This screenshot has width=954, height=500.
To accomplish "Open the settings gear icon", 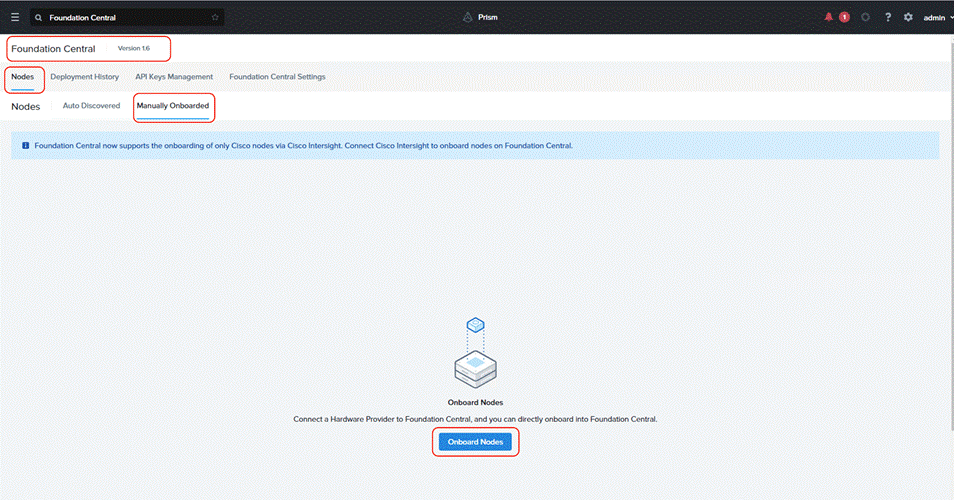I will 908,17.
